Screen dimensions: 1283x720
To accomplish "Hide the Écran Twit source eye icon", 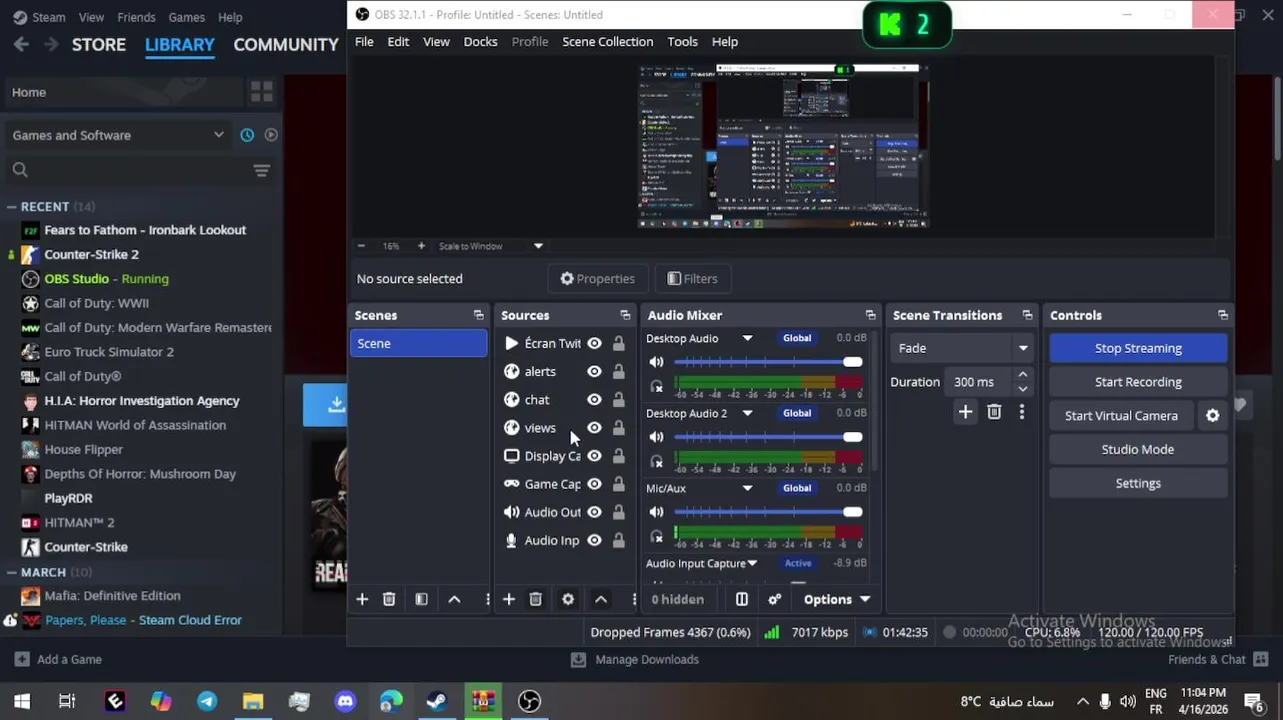I will [594, 343].
